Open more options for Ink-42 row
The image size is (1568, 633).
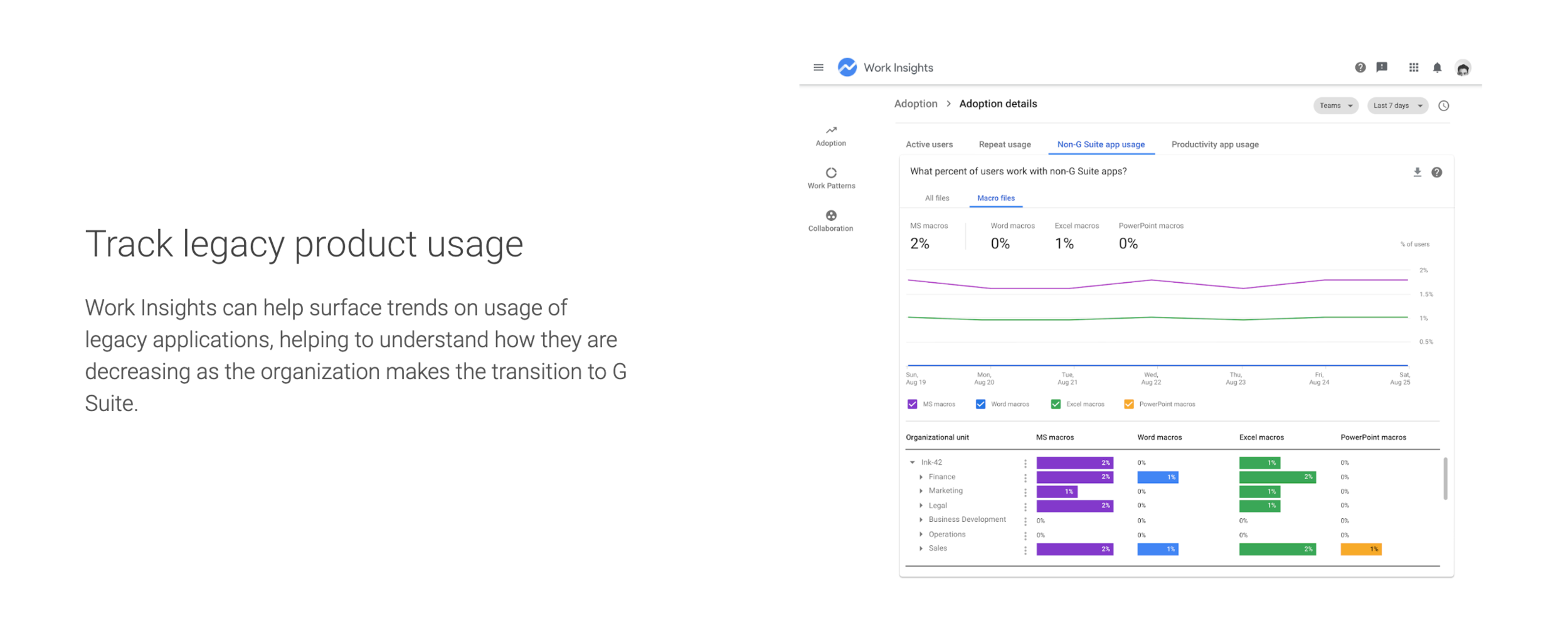coord(1025,463)
